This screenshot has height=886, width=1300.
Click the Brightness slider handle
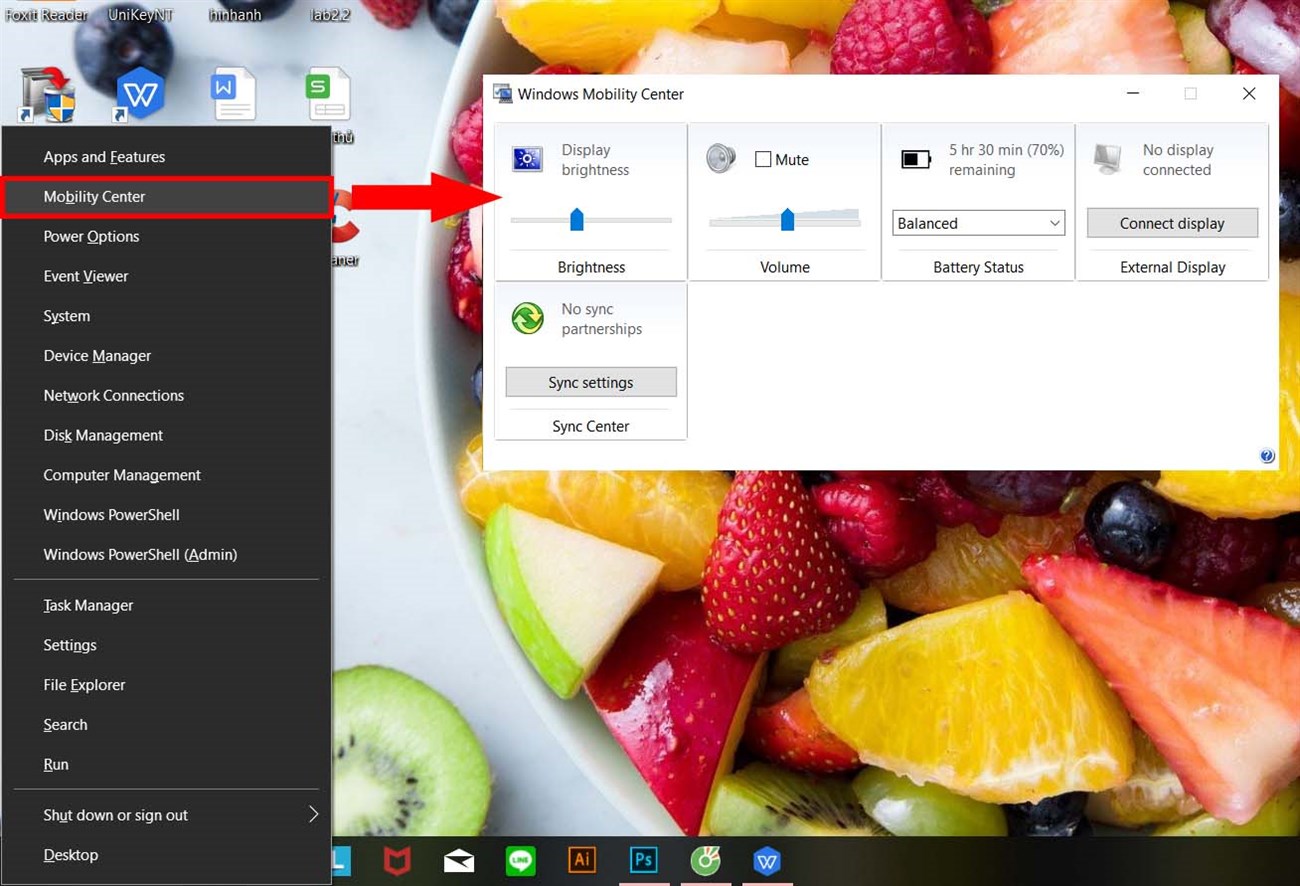(x=576, y=219)
